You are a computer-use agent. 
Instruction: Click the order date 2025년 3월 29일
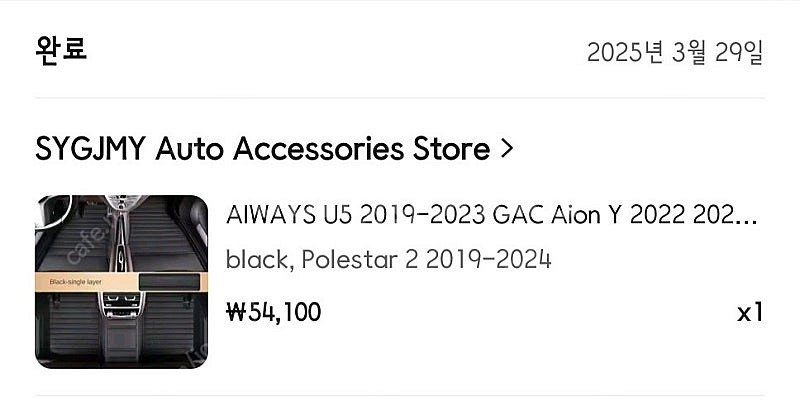point(675,53)
